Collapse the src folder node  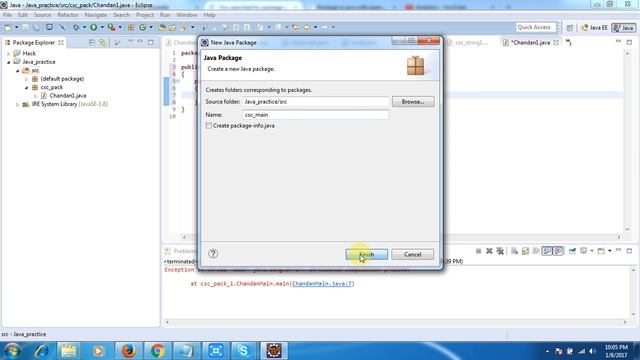[18, 71]
